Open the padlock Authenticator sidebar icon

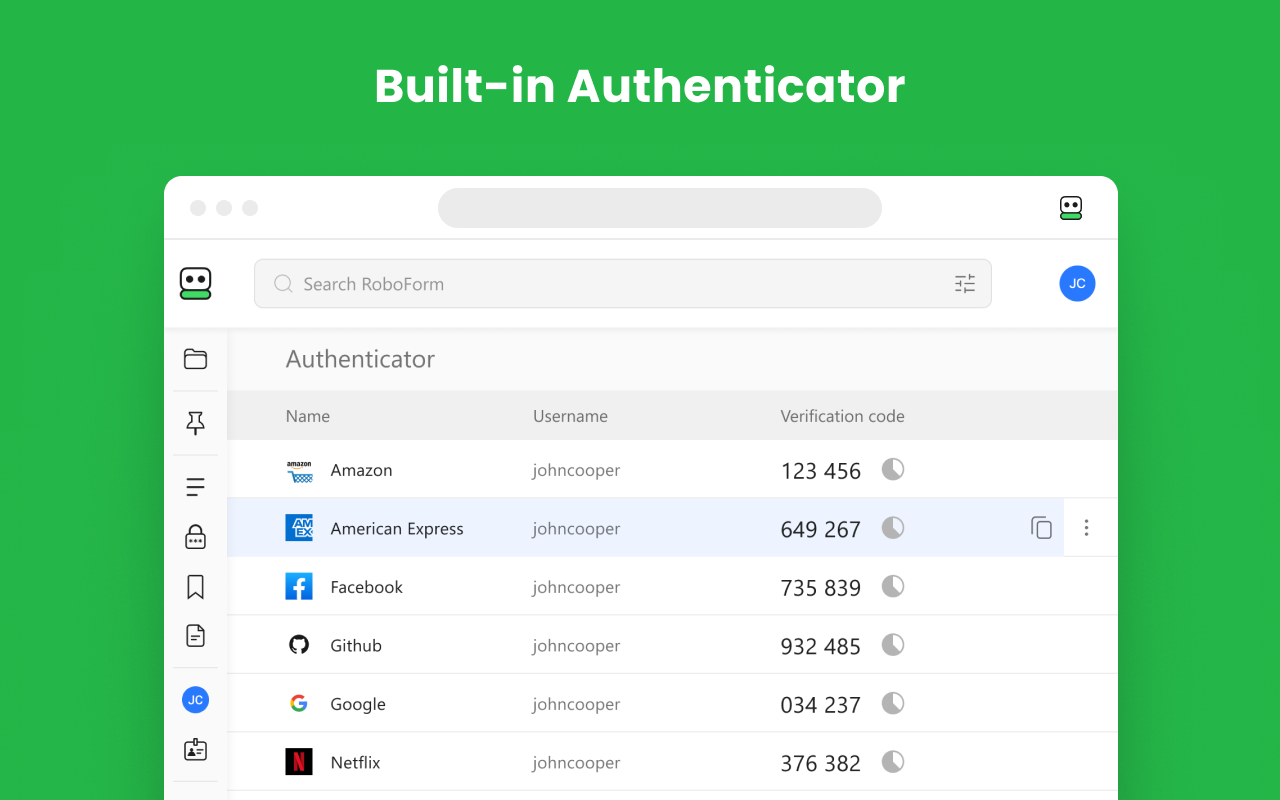(195, 537)
